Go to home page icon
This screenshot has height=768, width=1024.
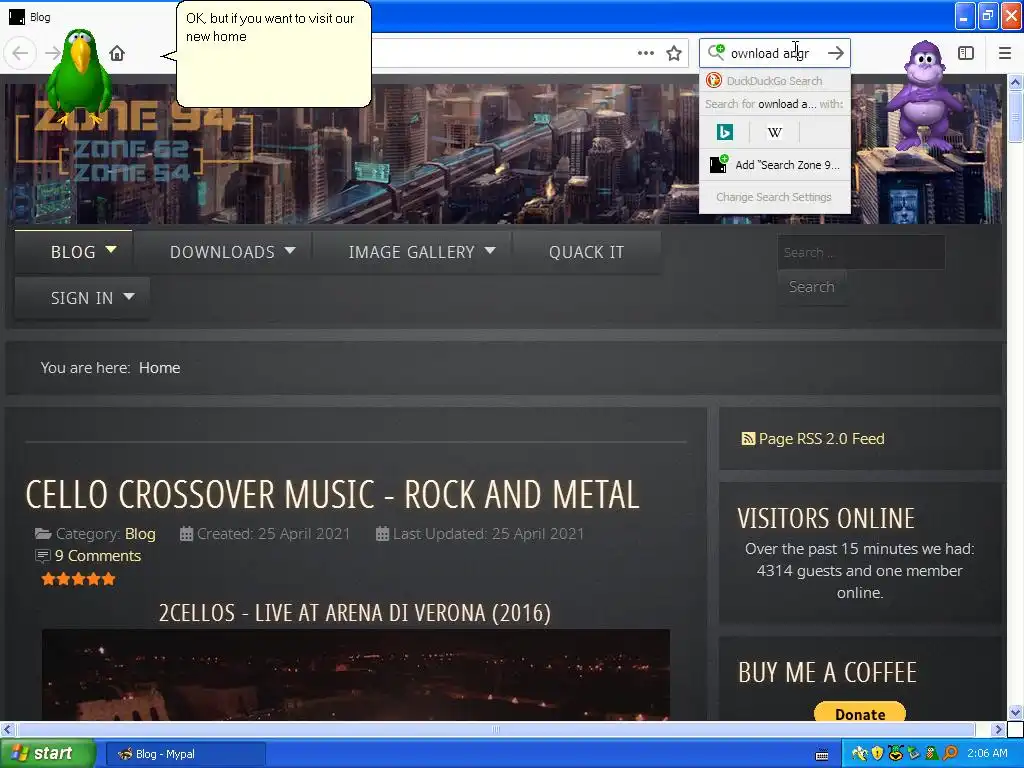(x=117, y=53)
